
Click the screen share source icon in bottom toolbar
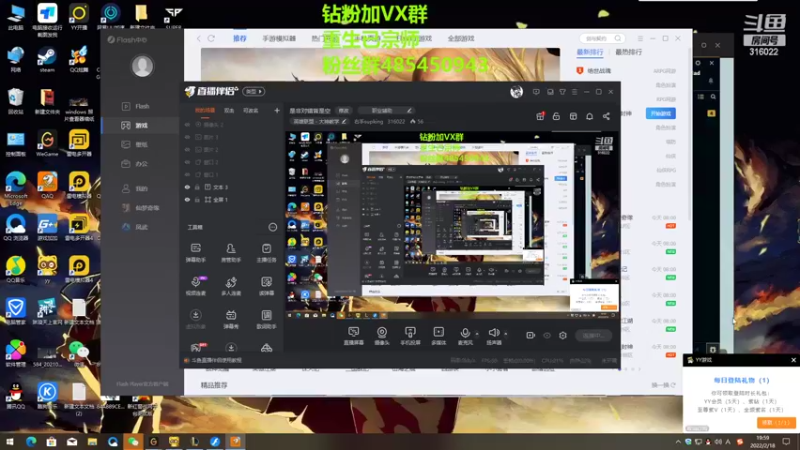coord(353,335)
